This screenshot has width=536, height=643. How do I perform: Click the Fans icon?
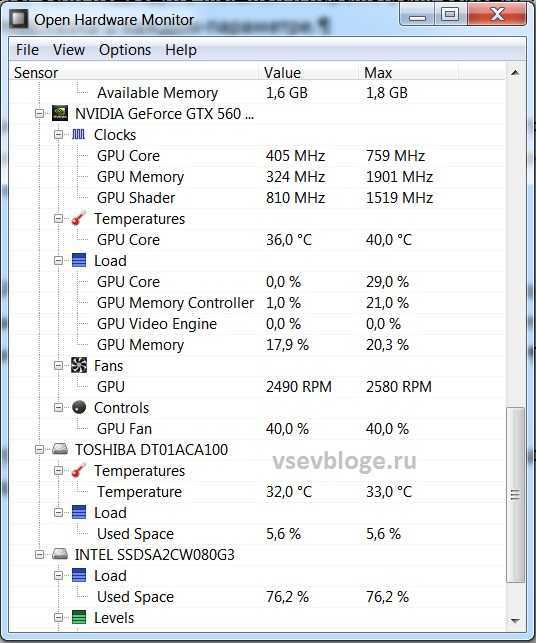click(x=79, y=365)
